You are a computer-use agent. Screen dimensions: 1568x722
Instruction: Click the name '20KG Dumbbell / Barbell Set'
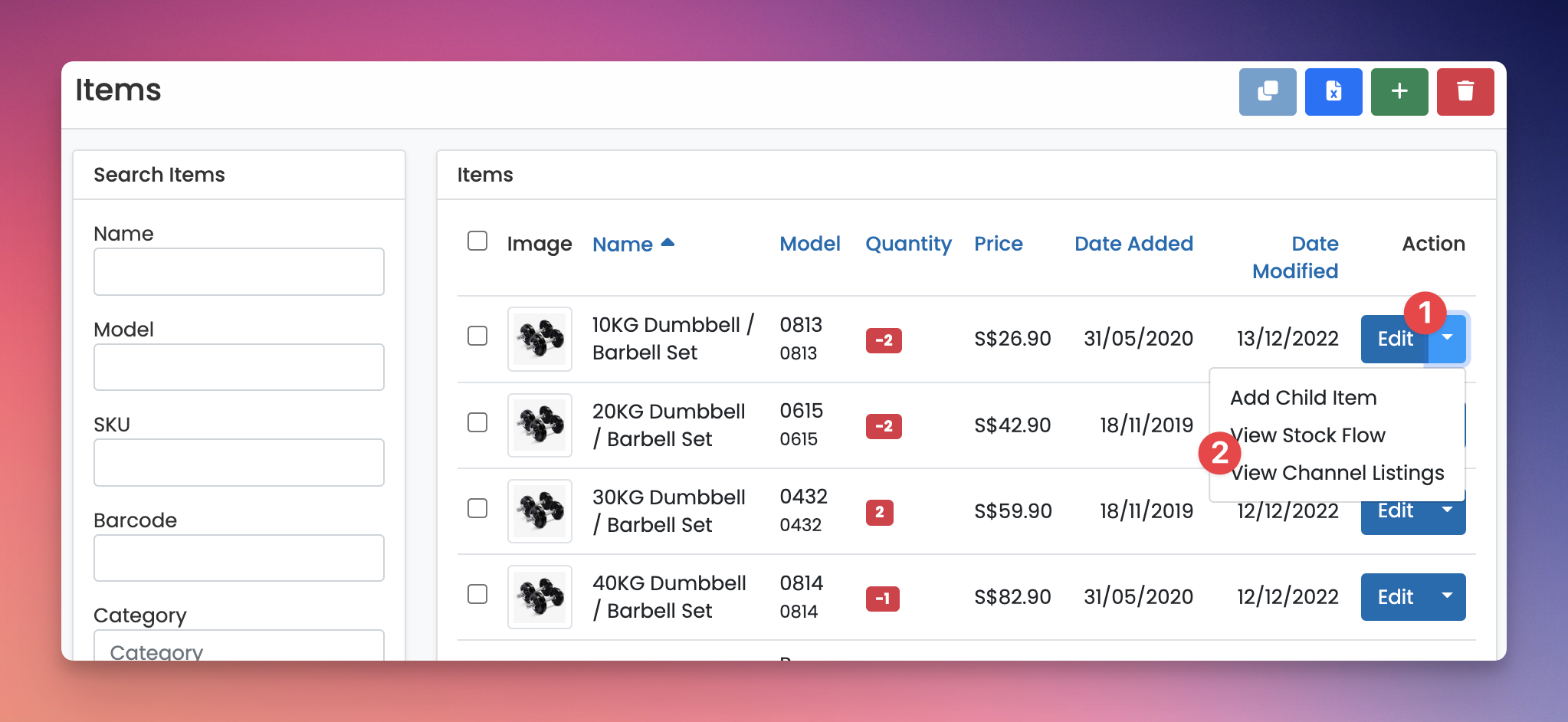coord(669,425)
